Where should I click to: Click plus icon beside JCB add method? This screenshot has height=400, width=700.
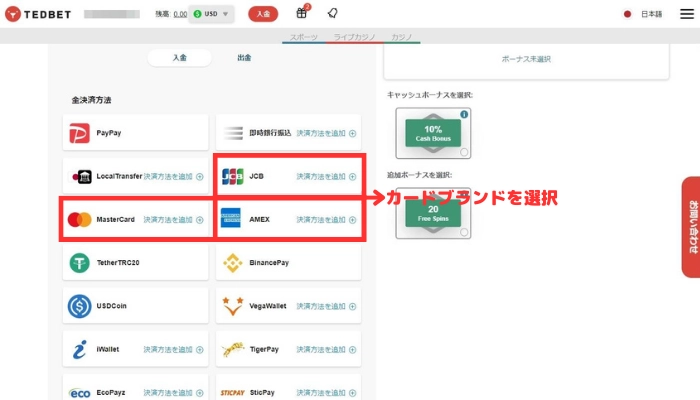point(353,177)
